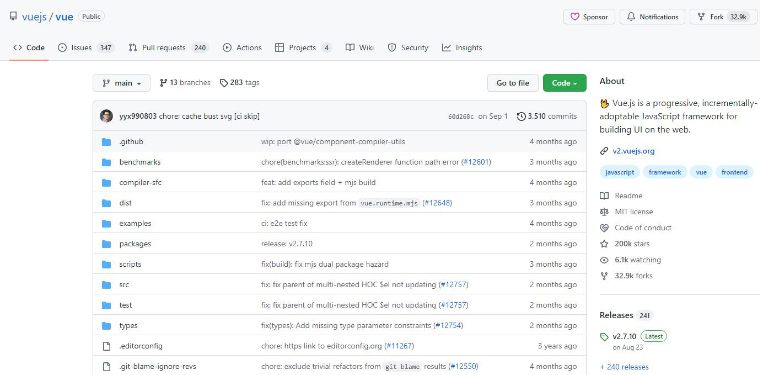Click the dist folder icon

click(107, 203)
